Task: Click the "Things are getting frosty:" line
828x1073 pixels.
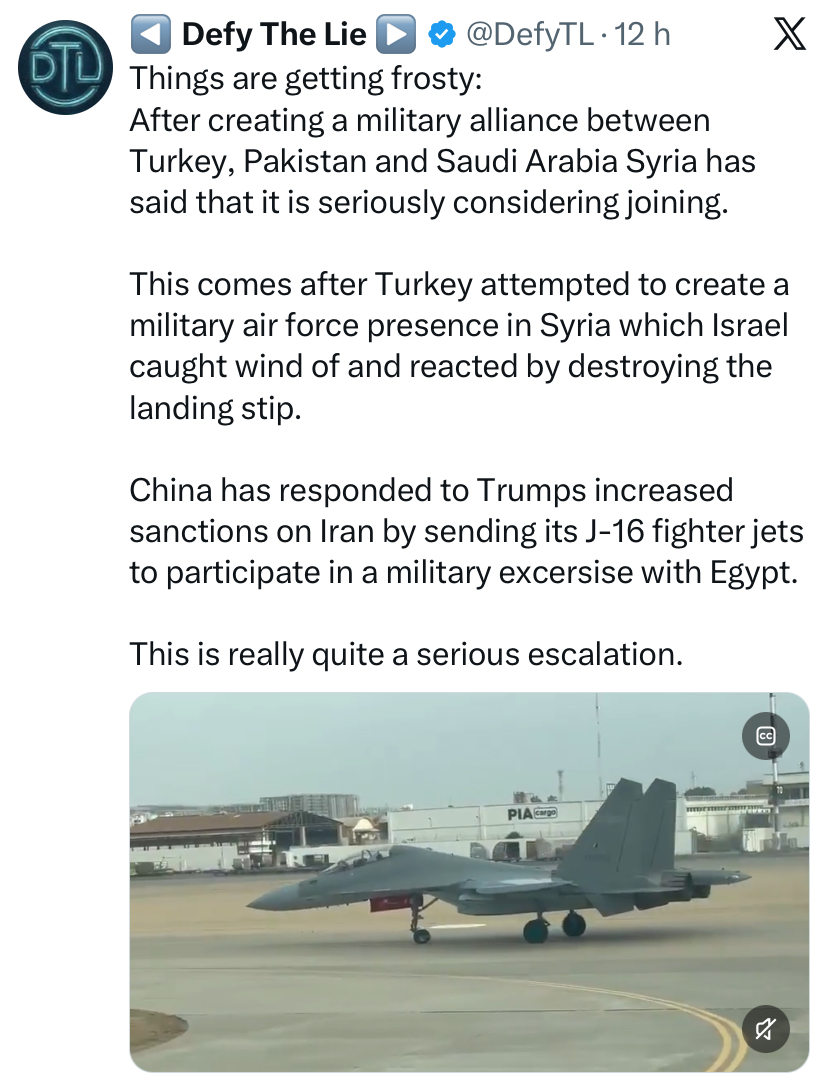Action: [x=306, y=78]
